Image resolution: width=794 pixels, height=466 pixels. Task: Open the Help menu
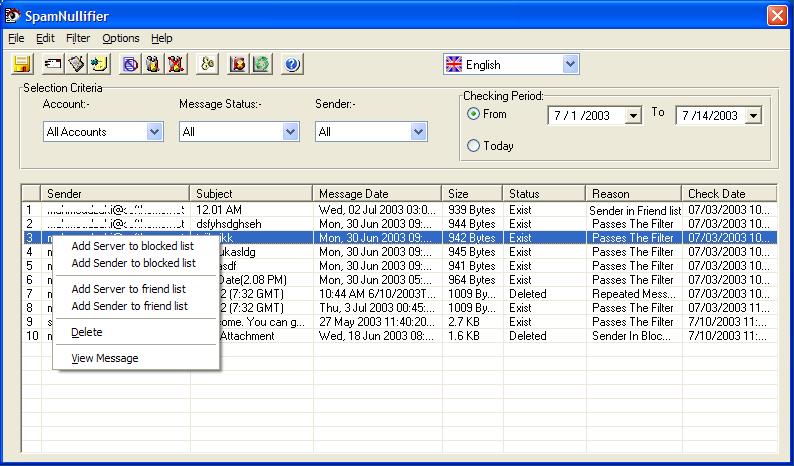click(162, 38)
